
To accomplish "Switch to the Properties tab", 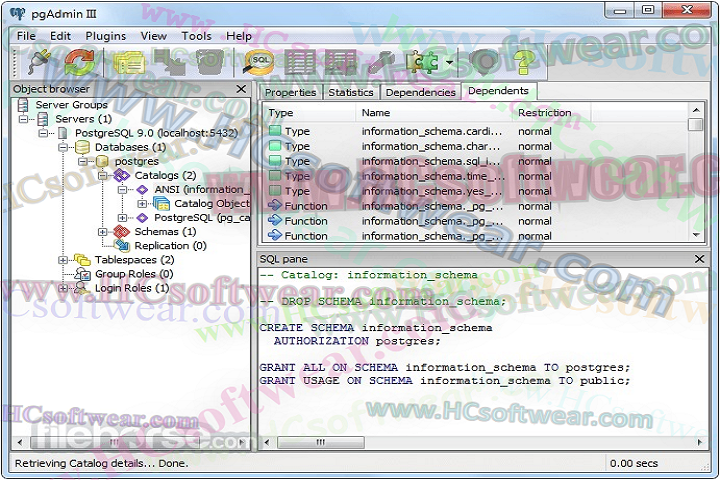I will [291, 92].
